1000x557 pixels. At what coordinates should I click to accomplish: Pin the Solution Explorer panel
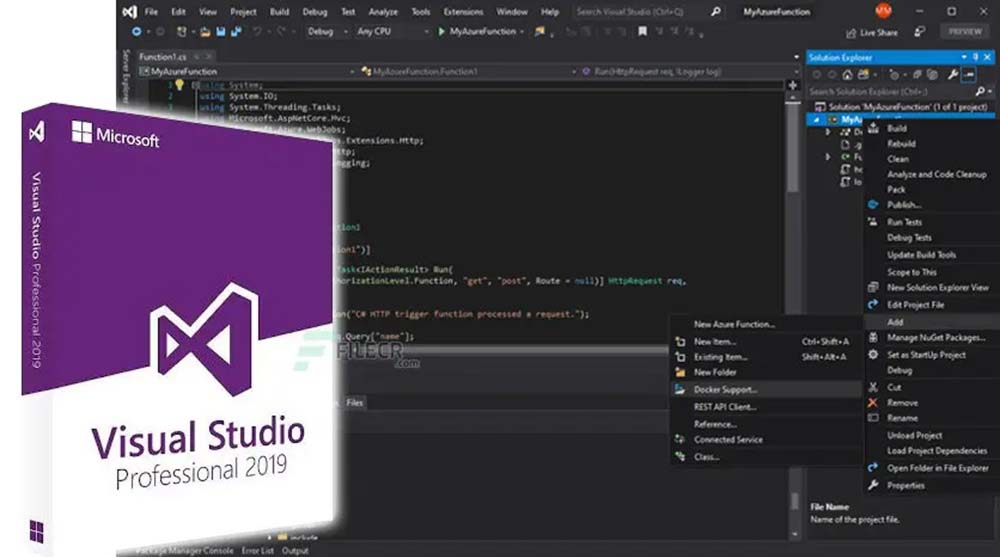(x=975, y=57)
